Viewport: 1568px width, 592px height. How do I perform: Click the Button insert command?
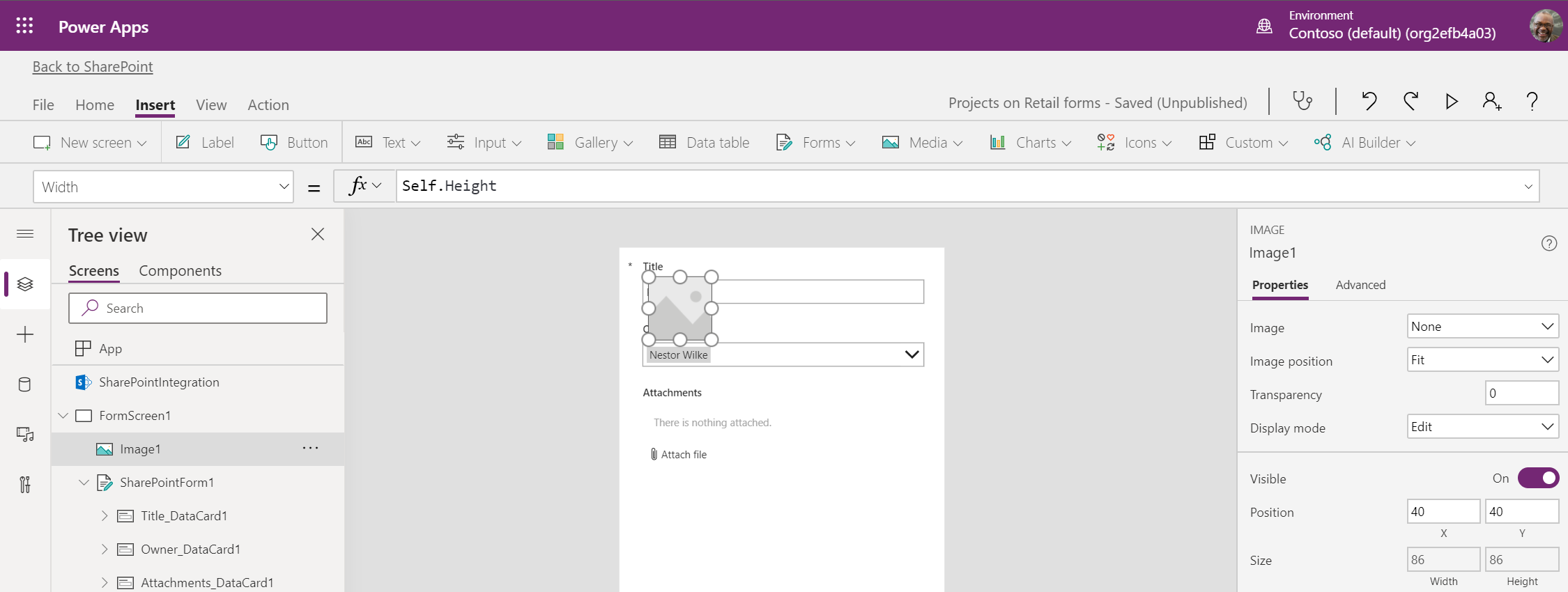(x=294, y=143)
